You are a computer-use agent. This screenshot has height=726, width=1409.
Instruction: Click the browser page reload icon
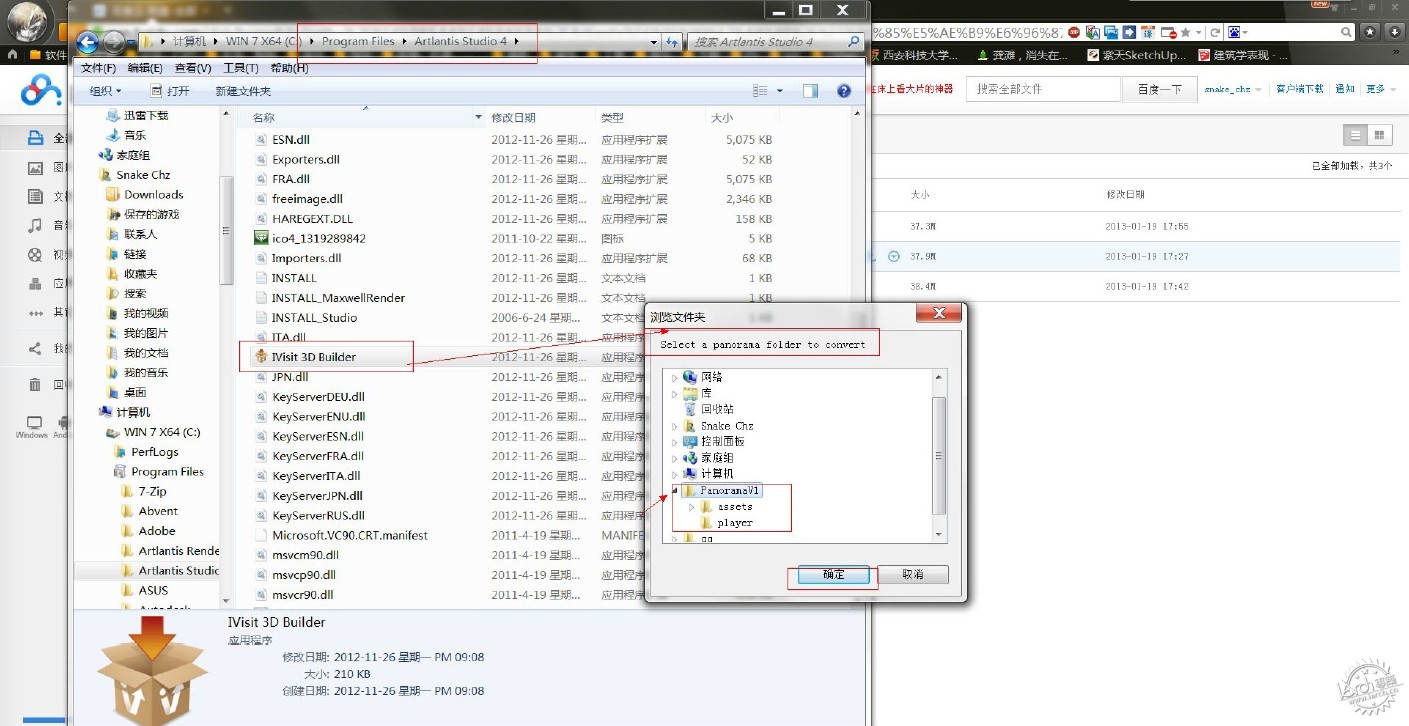[x=1216, y=32]
